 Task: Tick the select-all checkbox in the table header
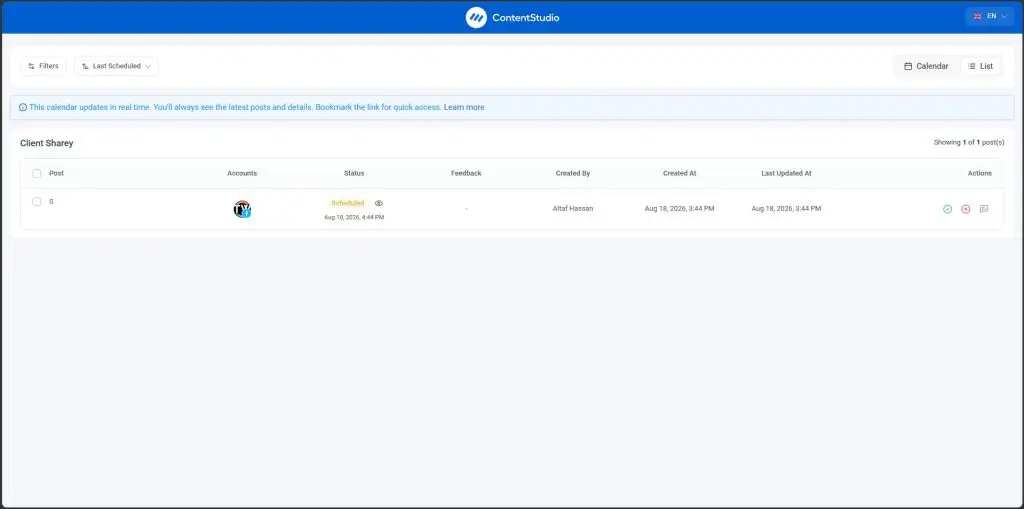37,173
